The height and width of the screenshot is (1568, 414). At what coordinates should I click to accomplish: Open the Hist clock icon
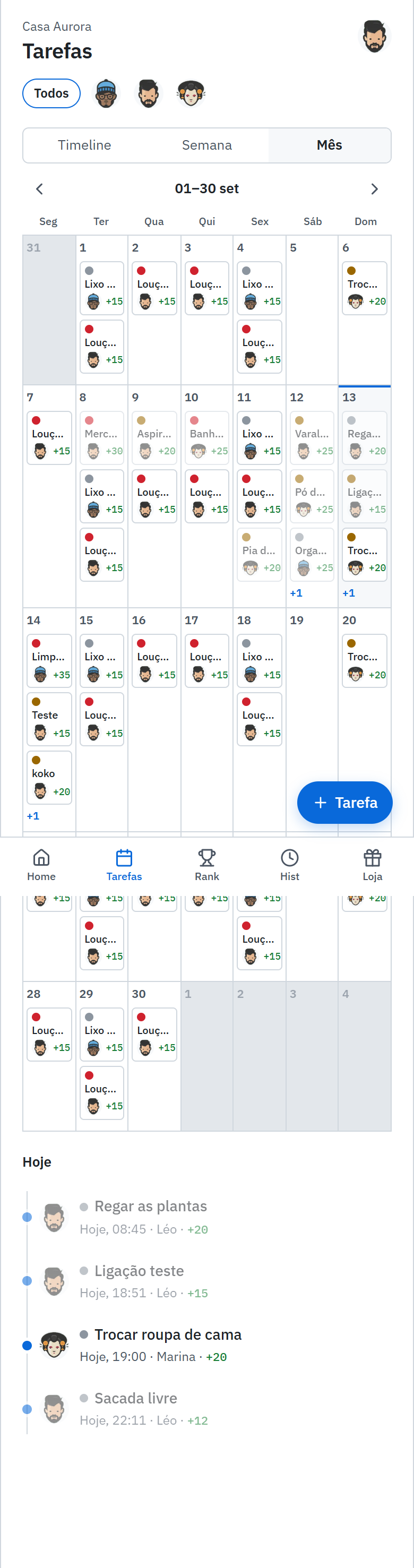290,858
